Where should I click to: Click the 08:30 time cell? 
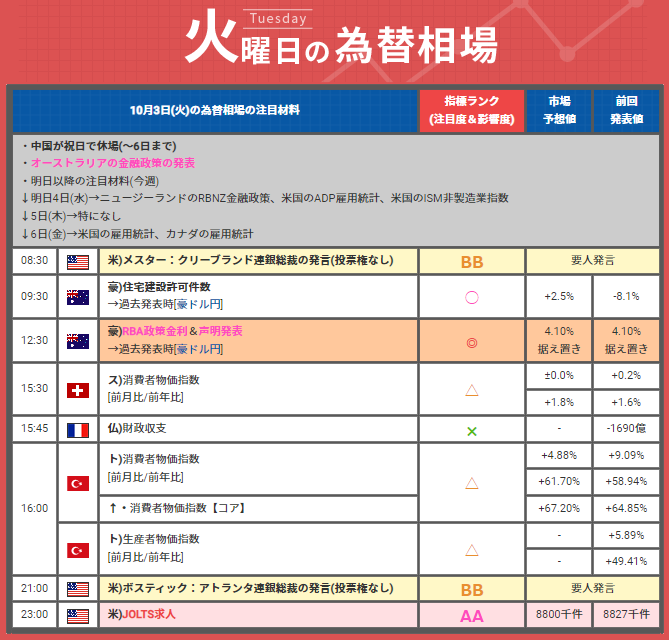click(35, 261)
